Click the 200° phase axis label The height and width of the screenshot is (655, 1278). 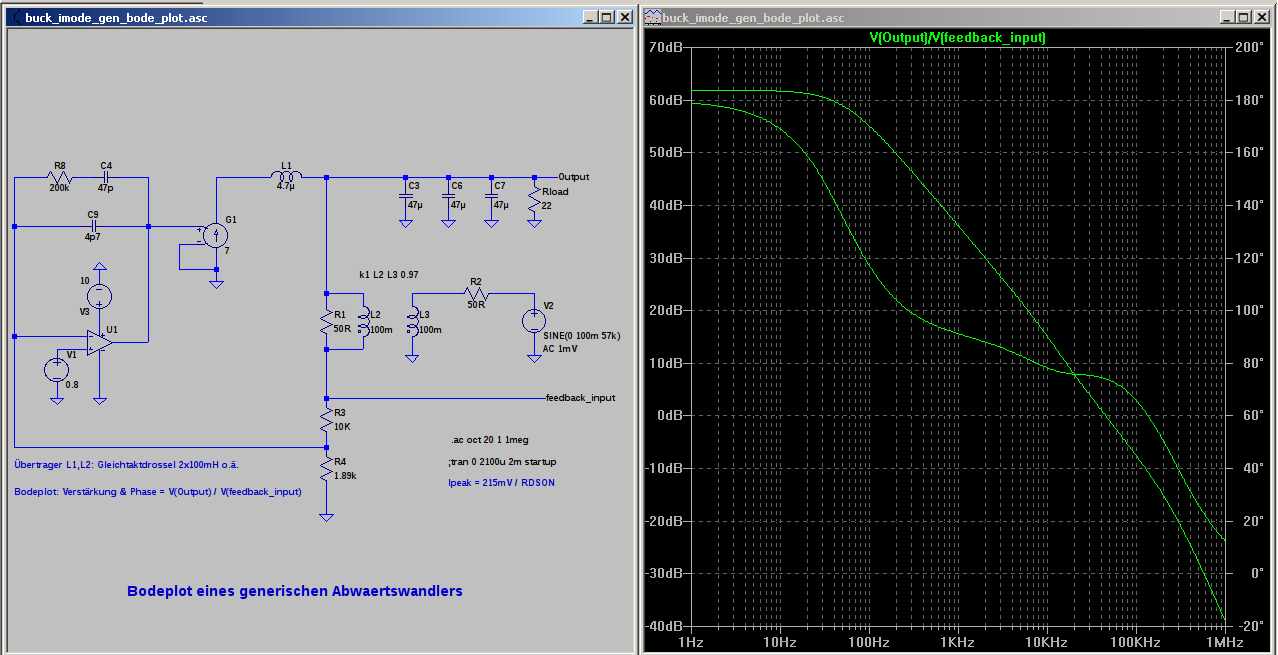1248,47
